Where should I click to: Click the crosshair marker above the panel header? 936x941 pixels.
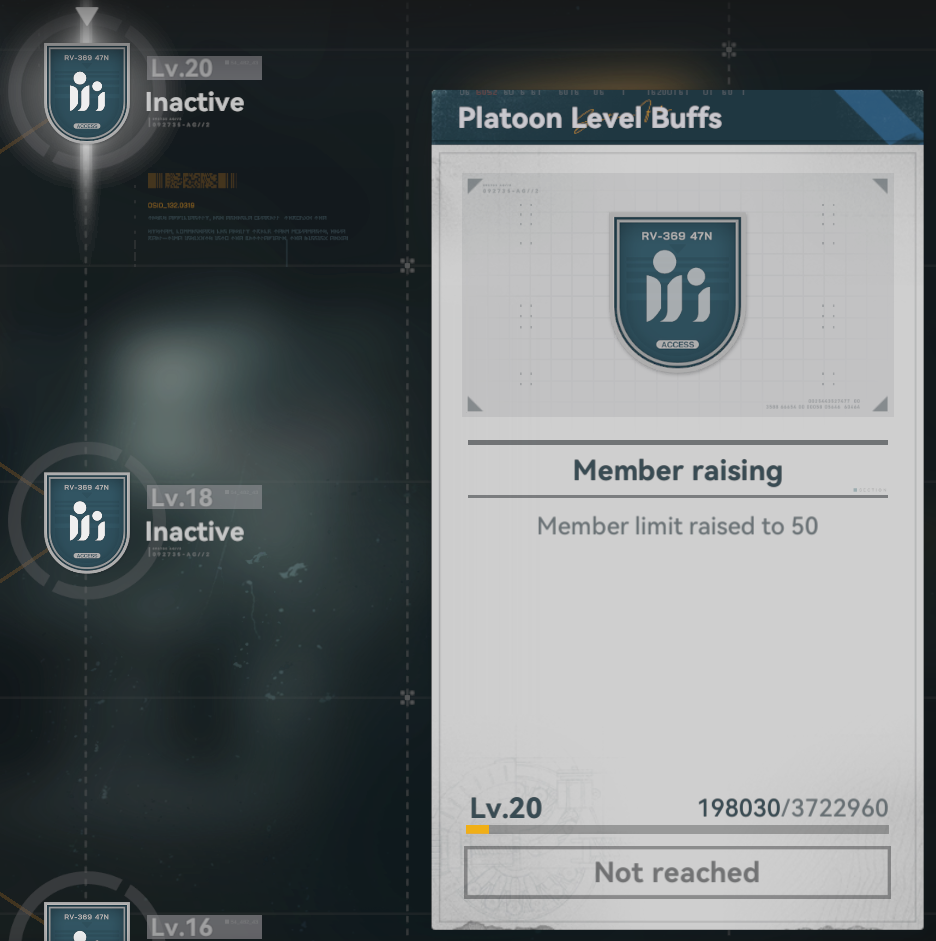tap(729, 50)
